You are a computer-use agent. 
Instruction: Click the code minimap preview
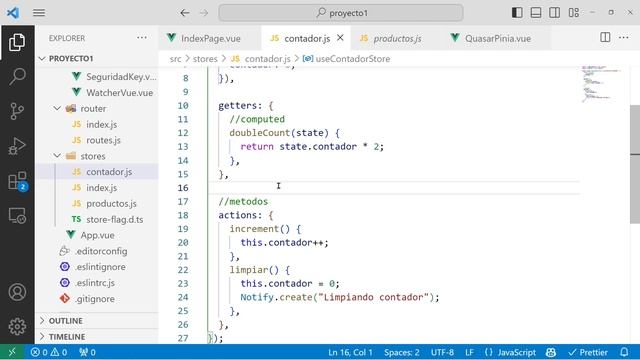602,84
